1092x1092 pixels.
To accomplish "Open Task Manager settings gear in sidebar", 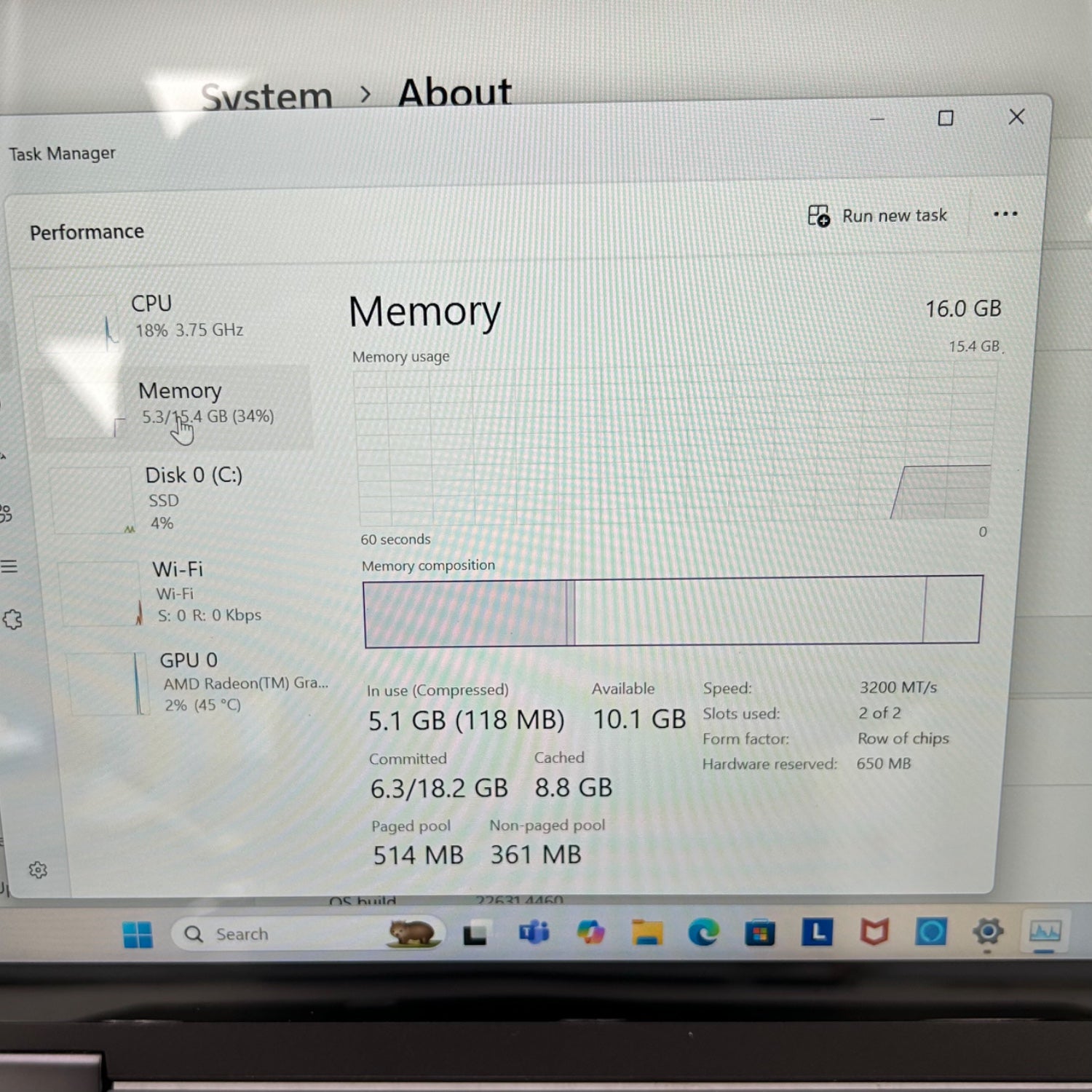I will (x=38, y=870).
